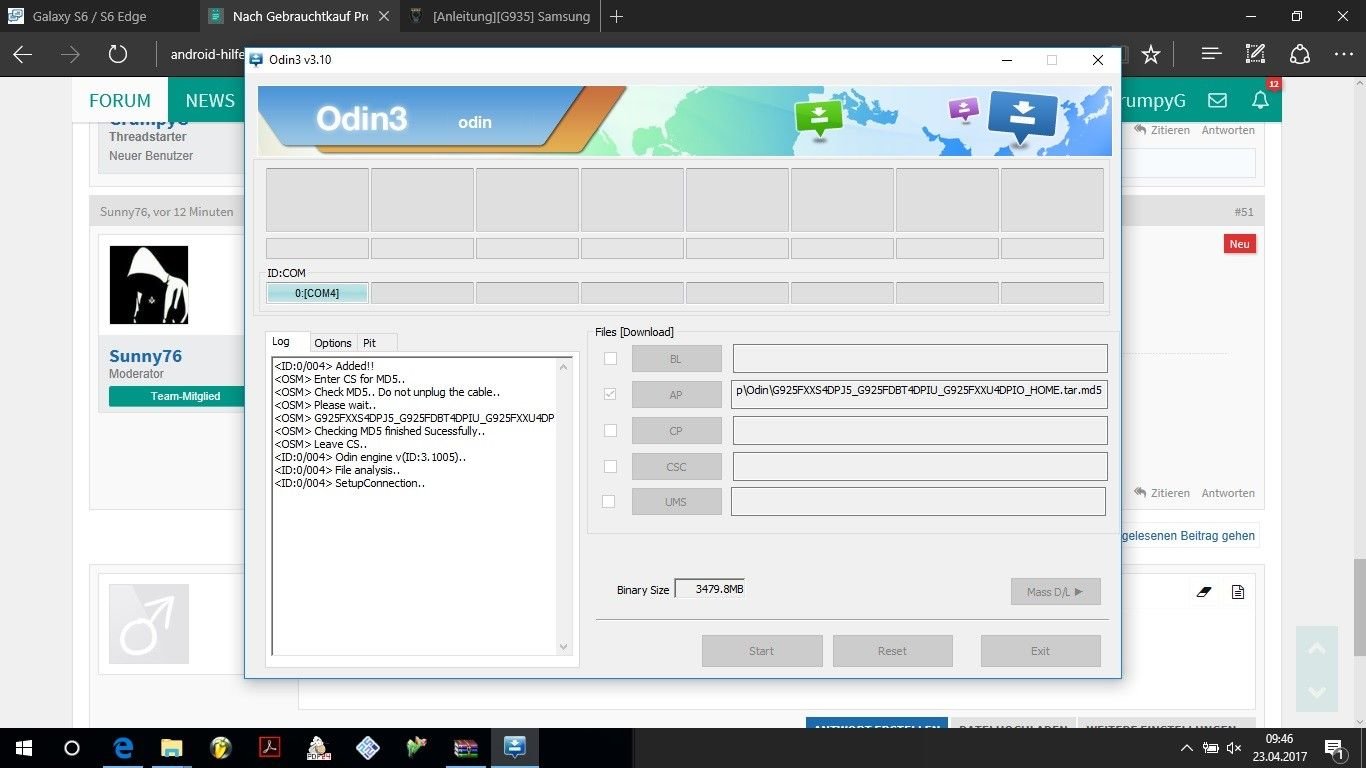Select the 0:[COM4] ID:COM box
The image size is (1366, 768).
[x=317, y=293]
